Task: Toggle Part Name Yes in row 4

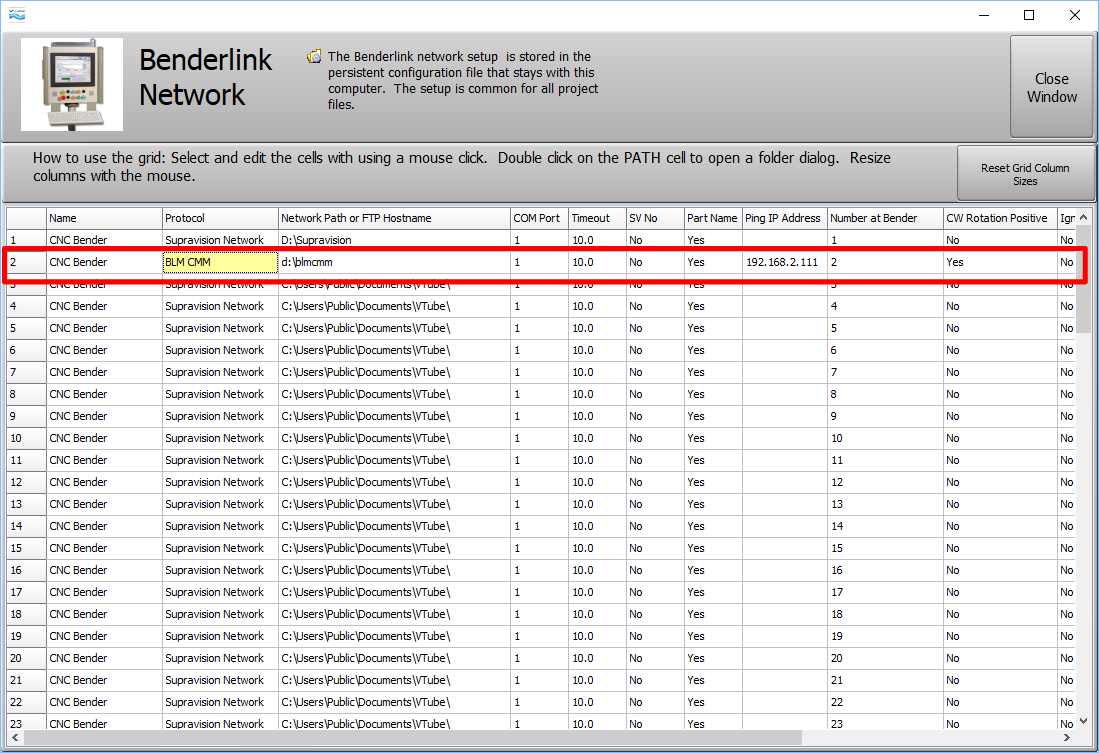Action: click(x=712, y=306)
